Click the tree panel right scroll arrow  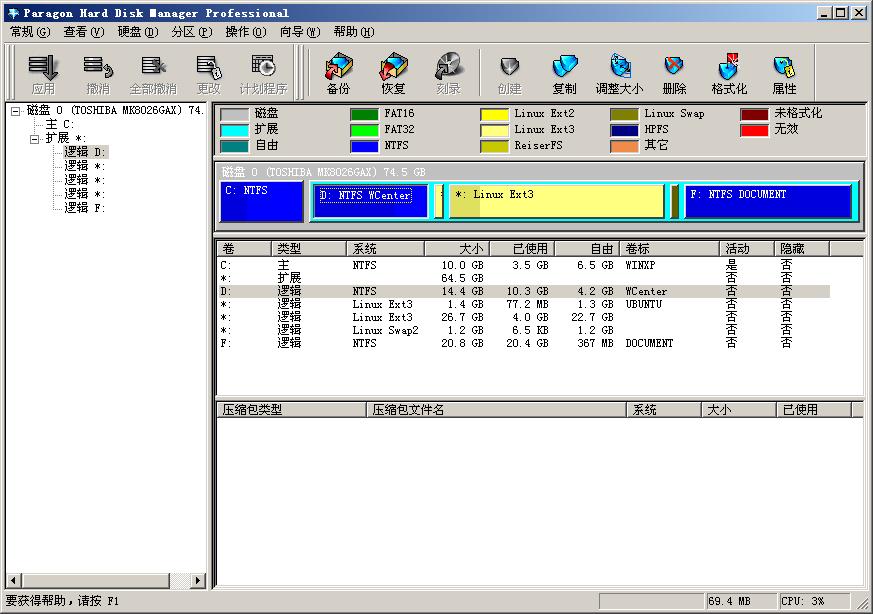198,581
